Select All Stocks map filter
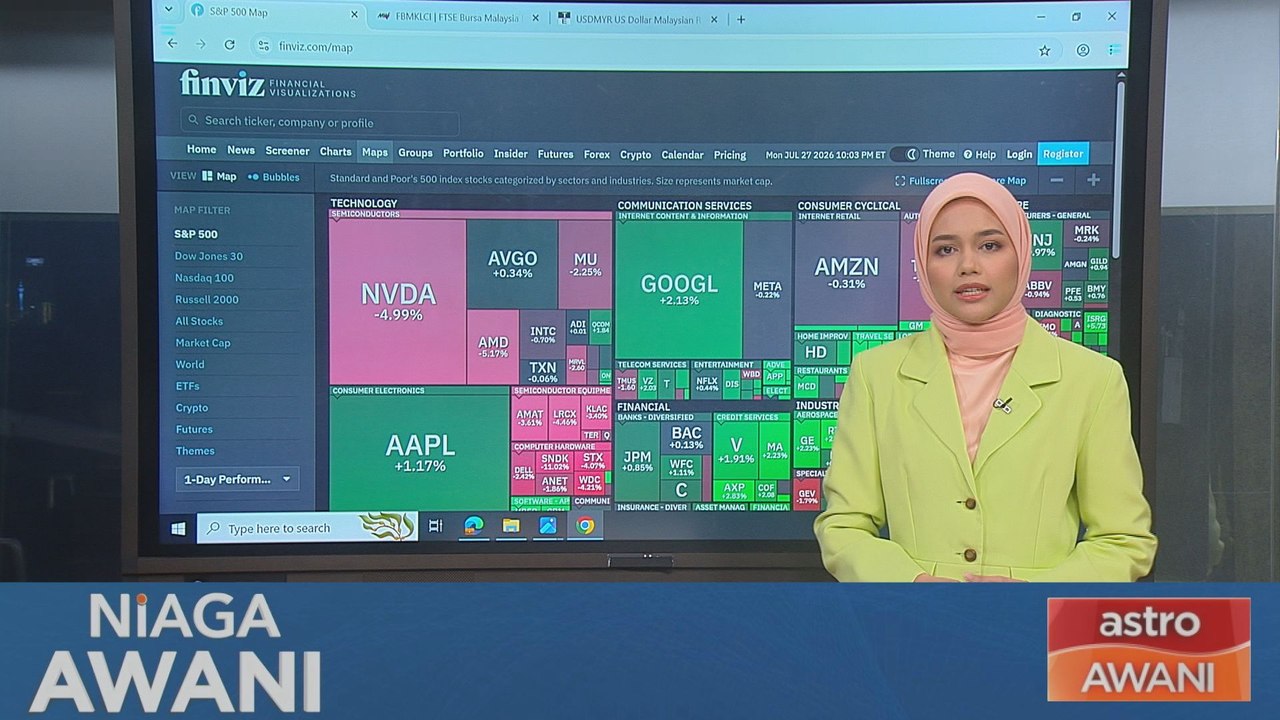Image resolution: width=1280 pixels, height=720 pixels. coord(199,321)
